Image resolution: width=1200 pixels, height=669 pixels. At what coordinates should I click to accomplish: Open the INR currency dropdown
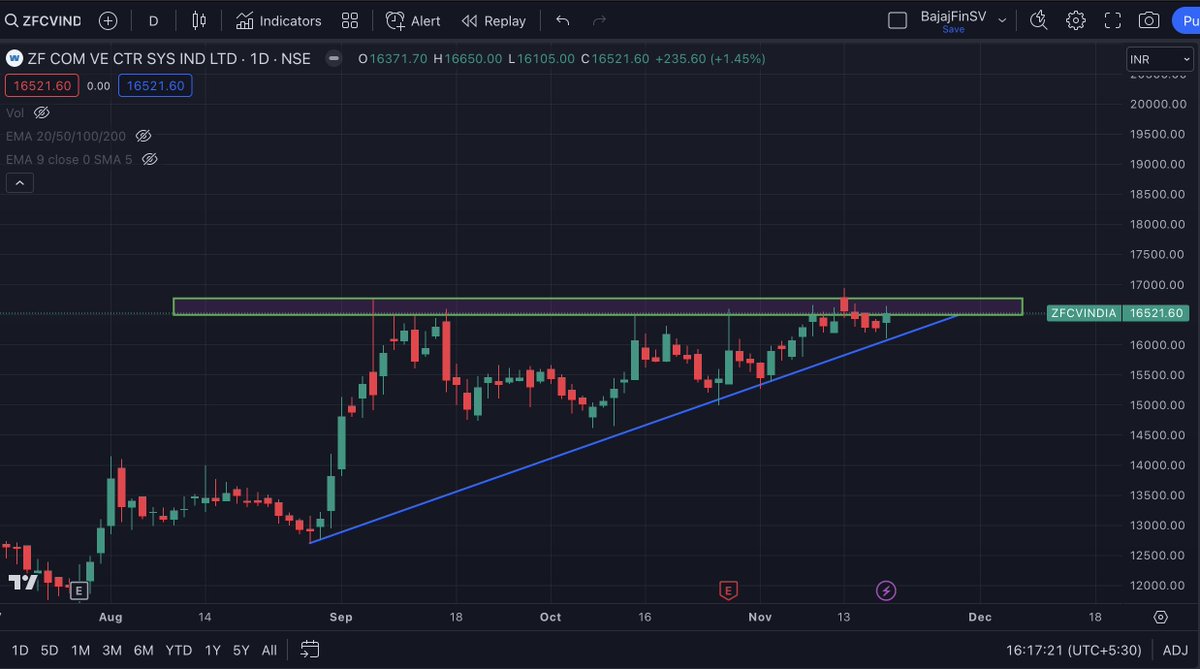(1158, 59)
